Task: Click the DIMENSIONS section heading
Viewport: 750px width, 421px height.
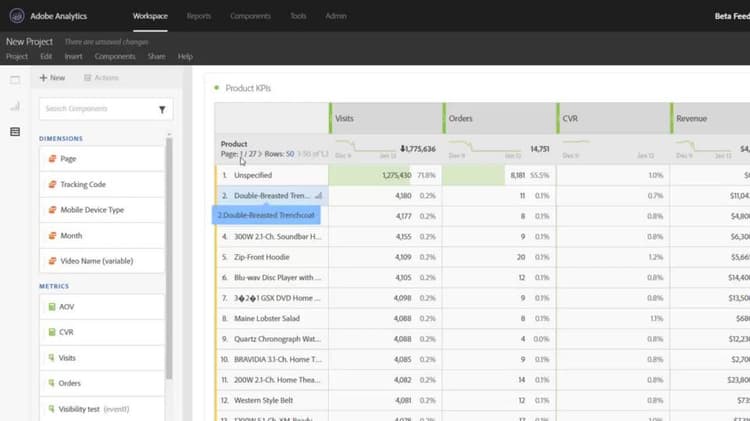Action: [x=61, y=138]
